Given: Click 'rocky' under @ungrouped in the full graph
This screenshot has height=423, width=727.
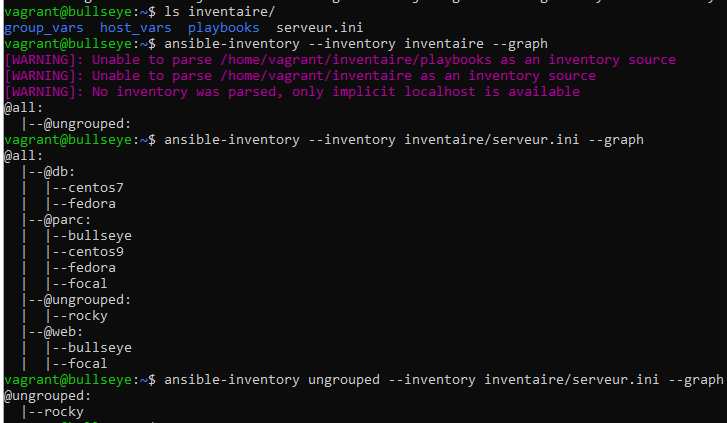Looking at the screenshot, I should pos(88,316).
